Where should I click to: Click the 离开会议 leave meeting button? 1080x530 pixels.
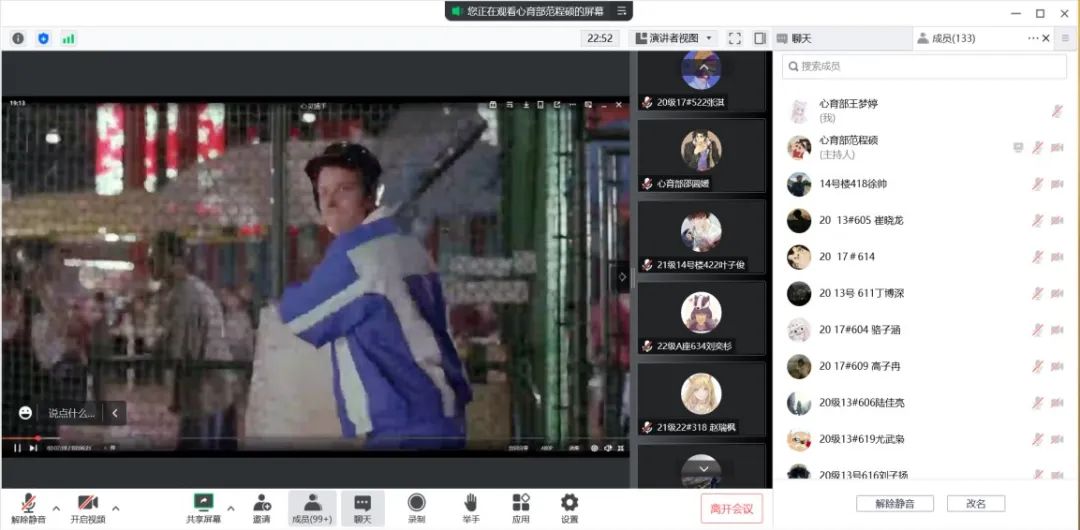pyautogui.click(x=732, y=508)
